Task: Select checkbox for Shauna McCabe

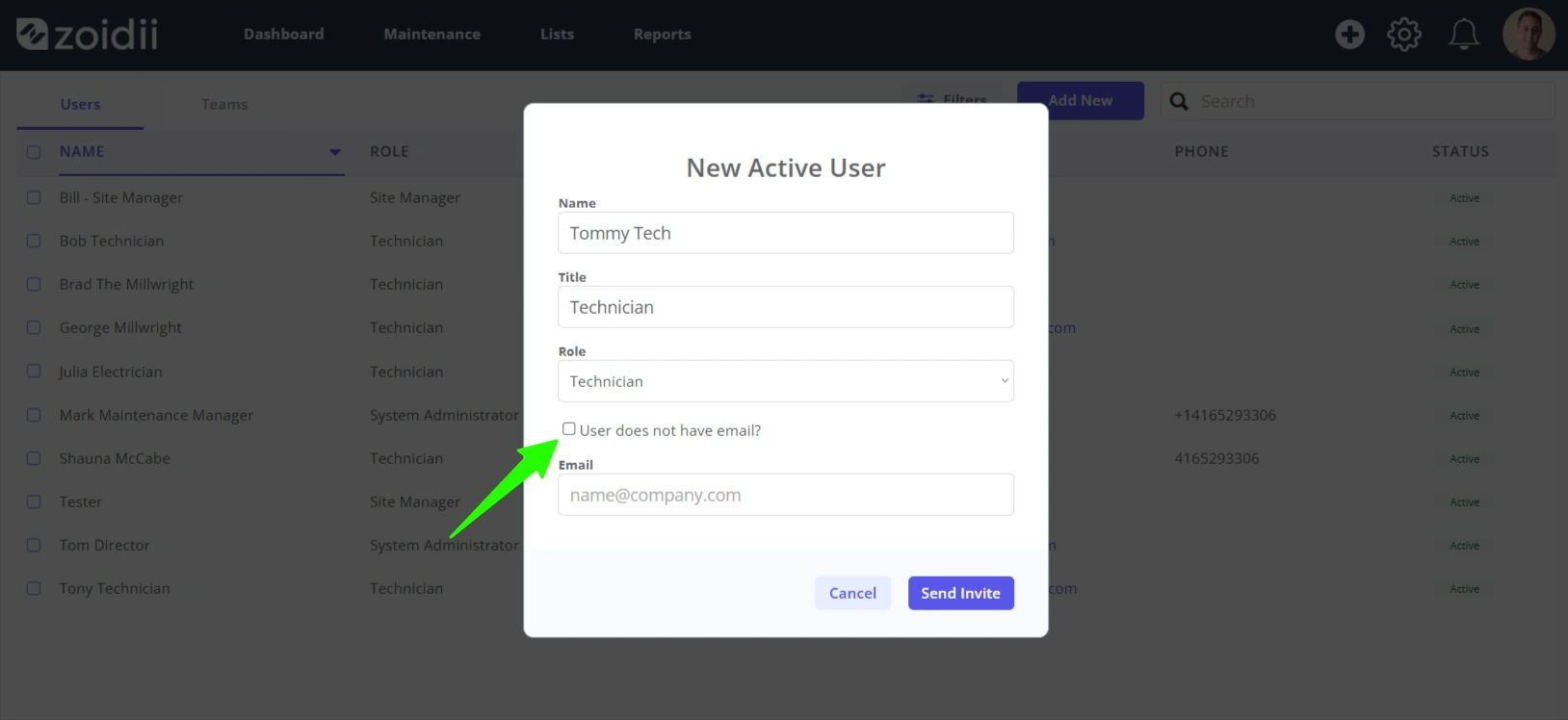Action: (x=34, y=458)
